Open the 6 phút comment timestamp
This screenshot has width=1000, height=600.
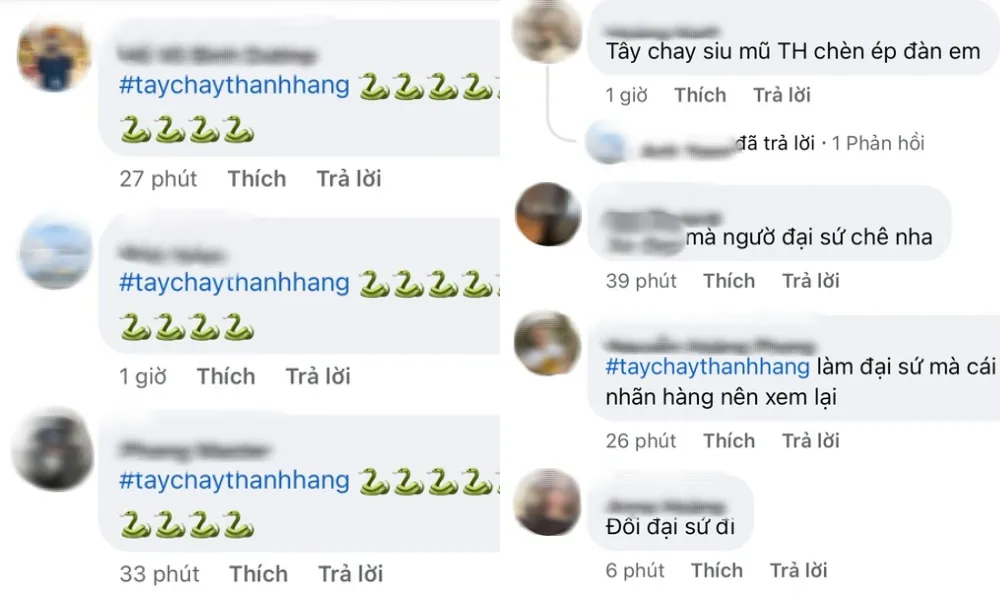click(x=635, y=570)
